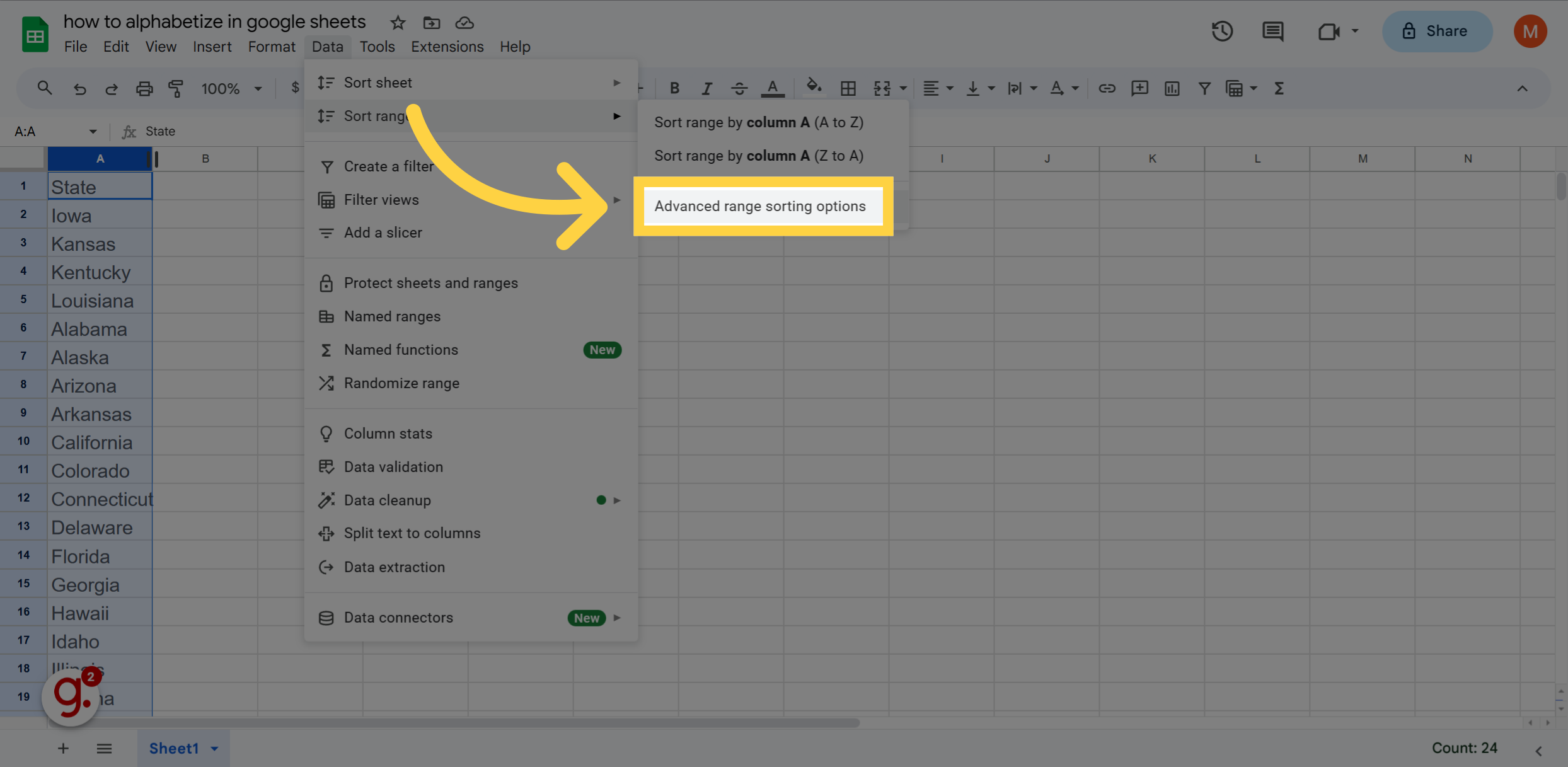Open the name box dropdown showing A:A
Image resolution: width=1568 pixels, height=767 pixels.
[93, 131]
